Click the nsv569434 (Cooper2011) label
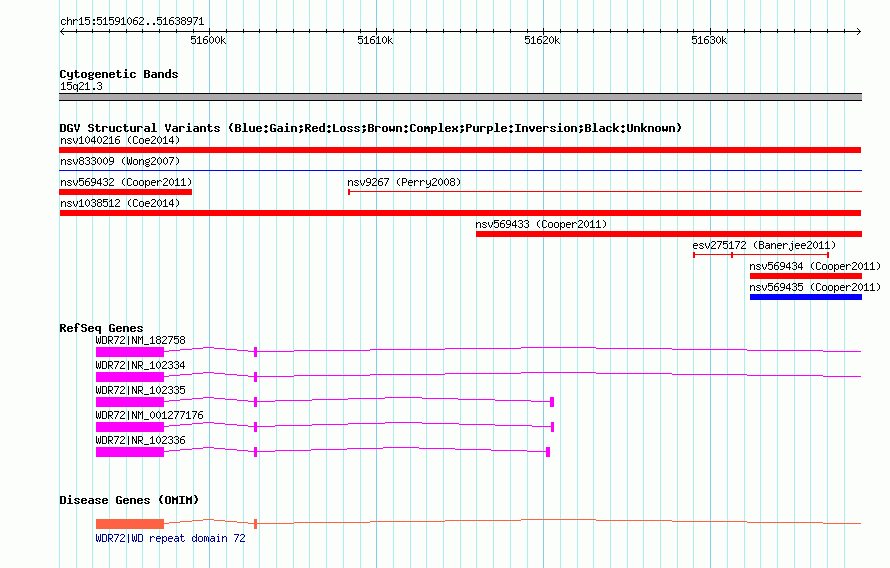Viewport: 890px width, 568px height. [x=815, y=266]
